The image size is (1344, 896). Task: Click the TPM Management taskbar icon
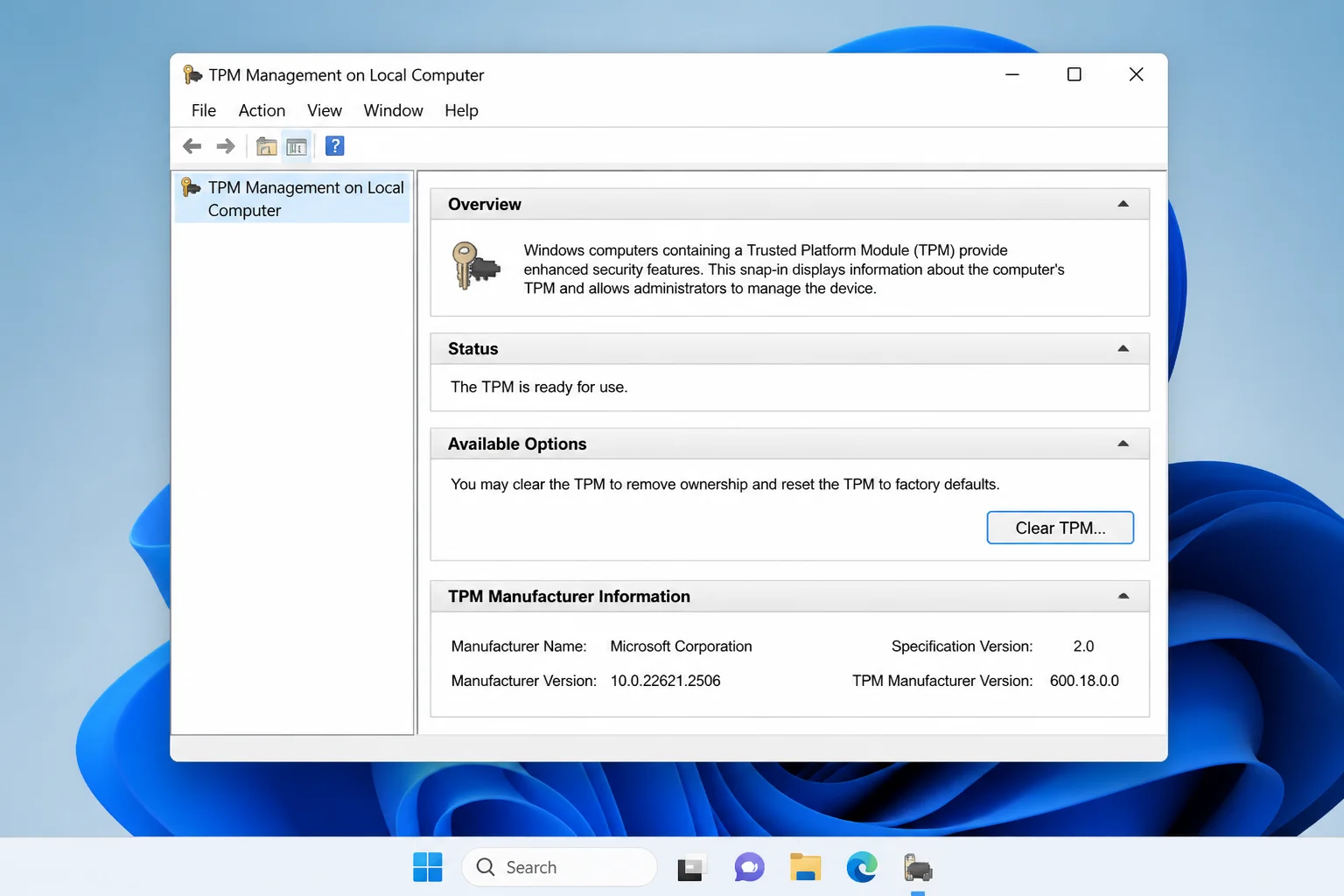[x=918, y=867]
